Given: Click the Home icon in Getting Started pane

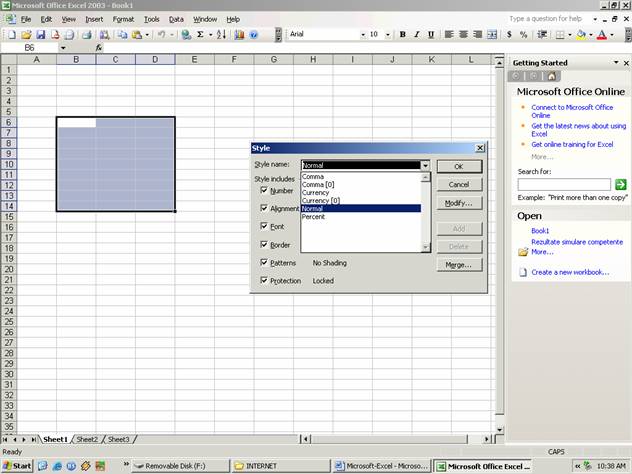Looking at the screenshot, I should [x=552, y=76].
